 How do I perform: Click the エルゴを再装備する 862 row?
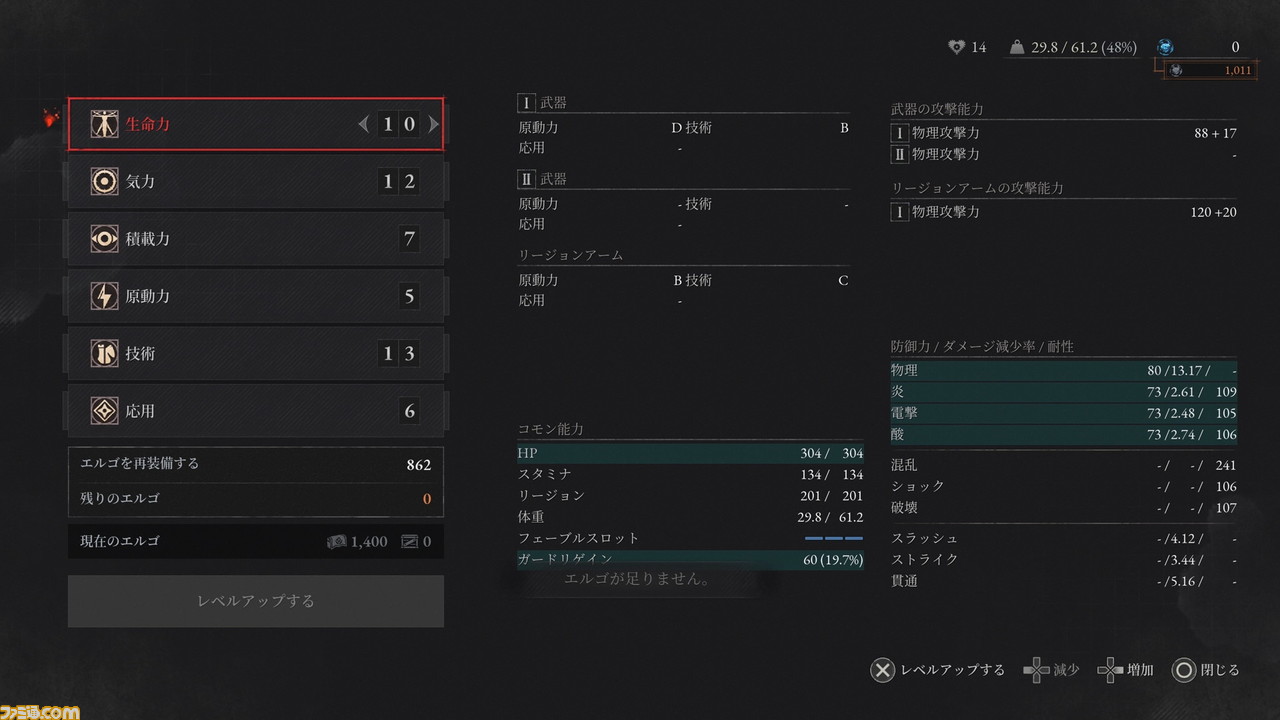click(256, 465)
